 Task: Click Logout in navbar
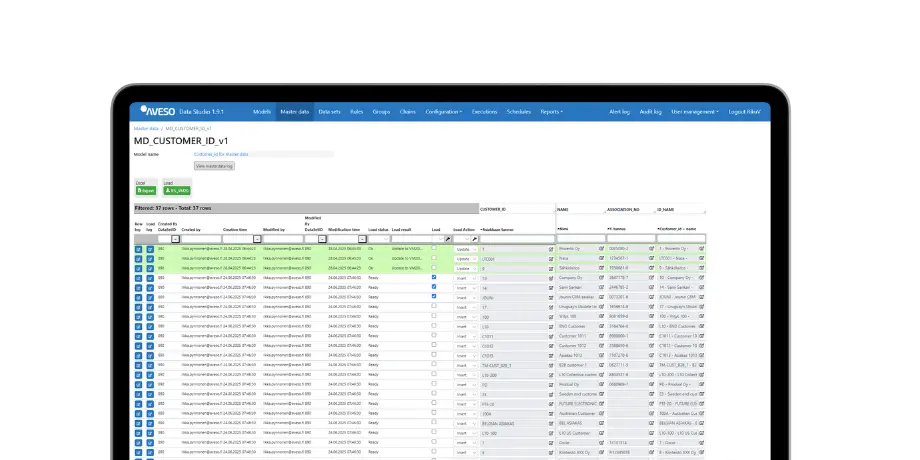[745, 111]
